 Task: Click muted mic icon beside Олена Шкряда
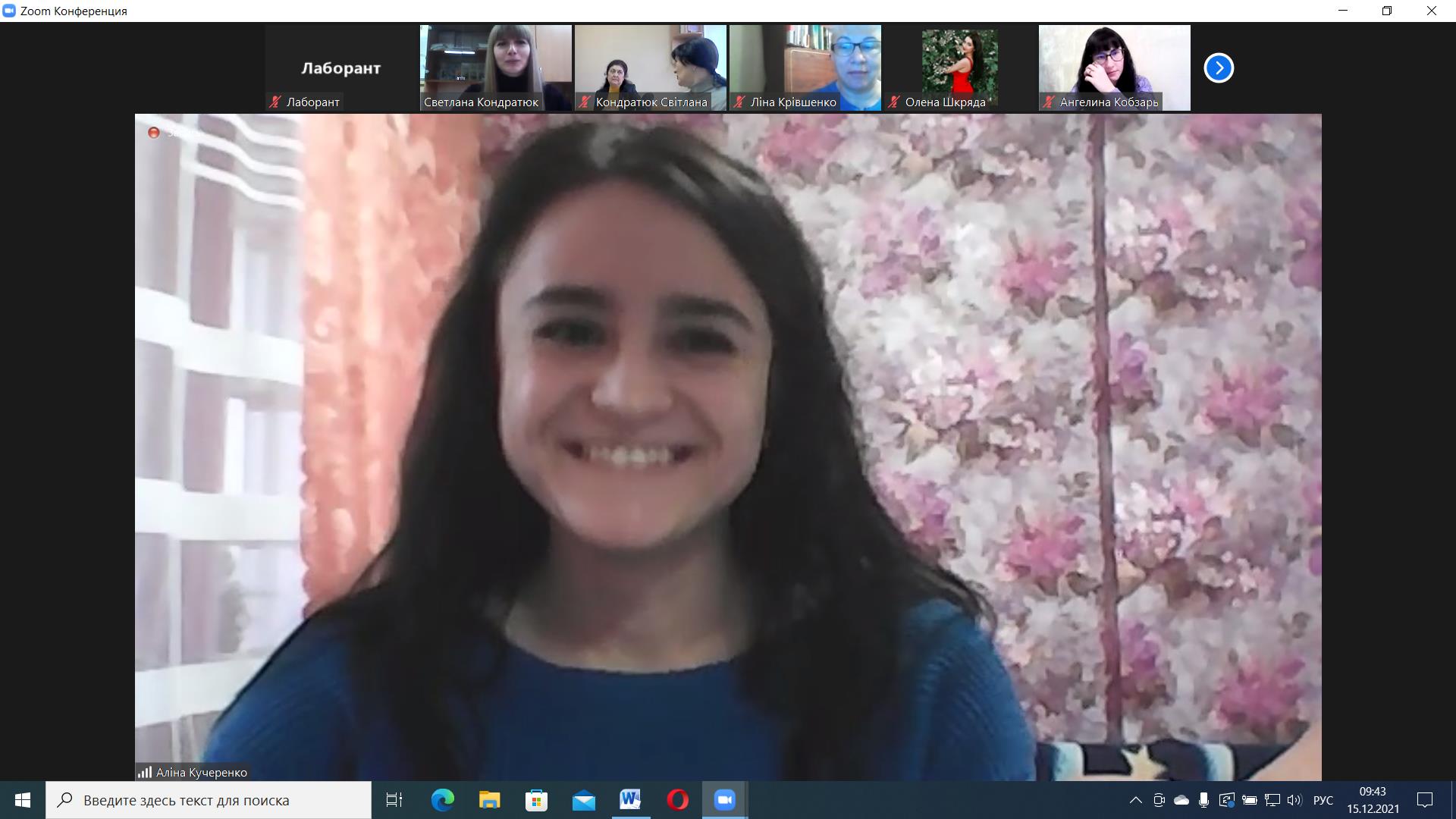pos(894,102)
